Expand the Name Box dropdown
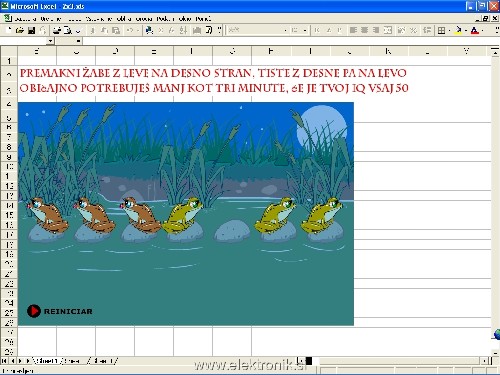 (x=50, y=41)
